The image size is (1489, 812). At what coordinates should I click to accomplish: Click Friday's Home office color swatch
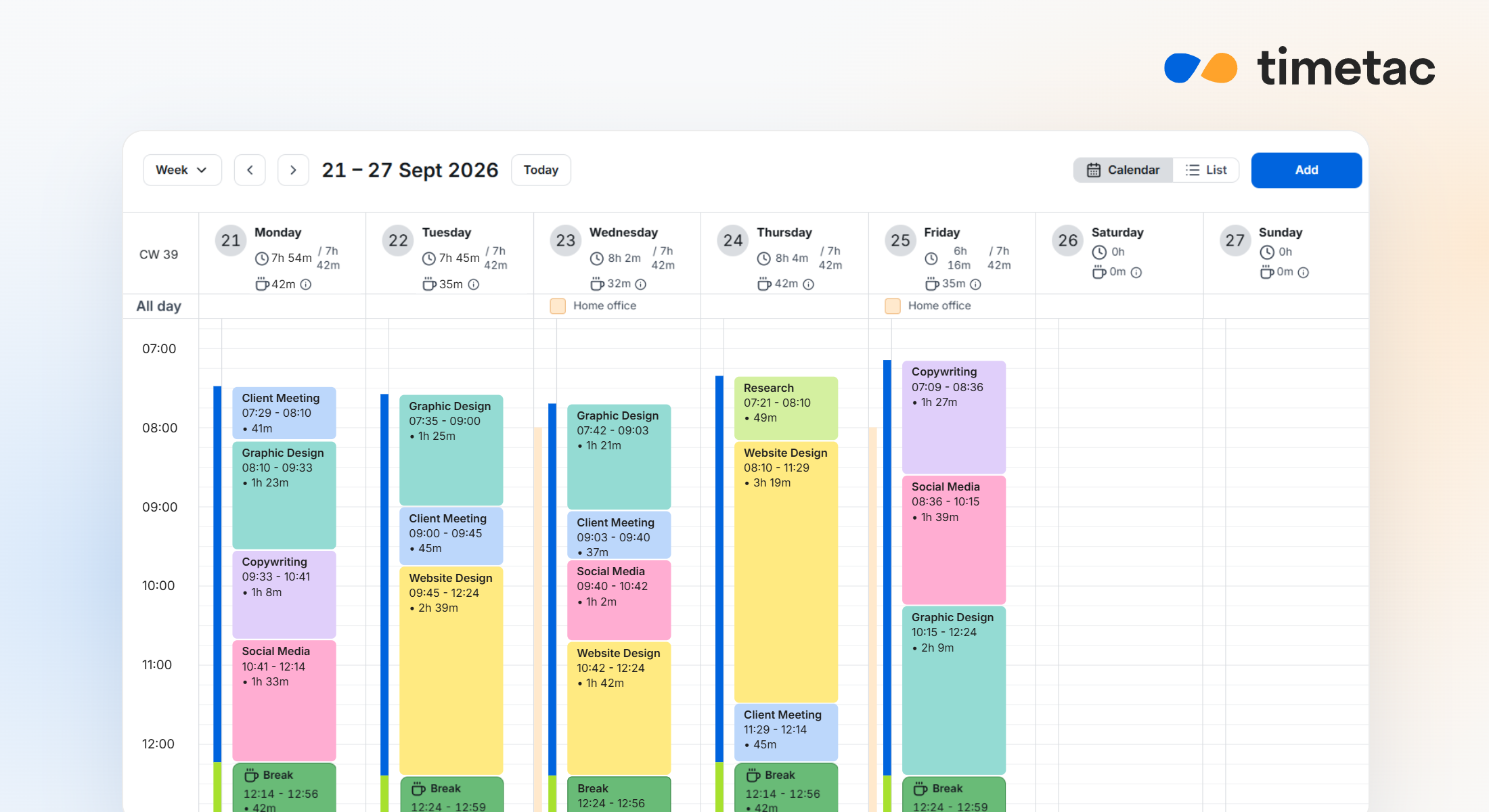893,306
